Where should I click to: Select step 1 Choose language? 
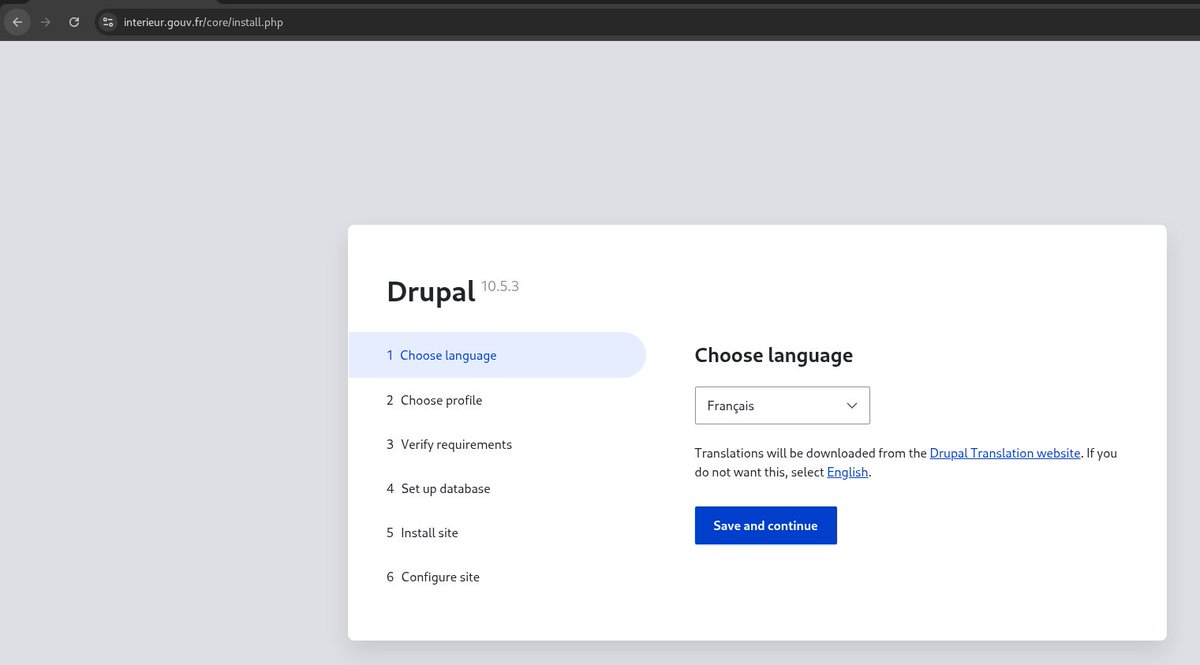tap(497, 355)
